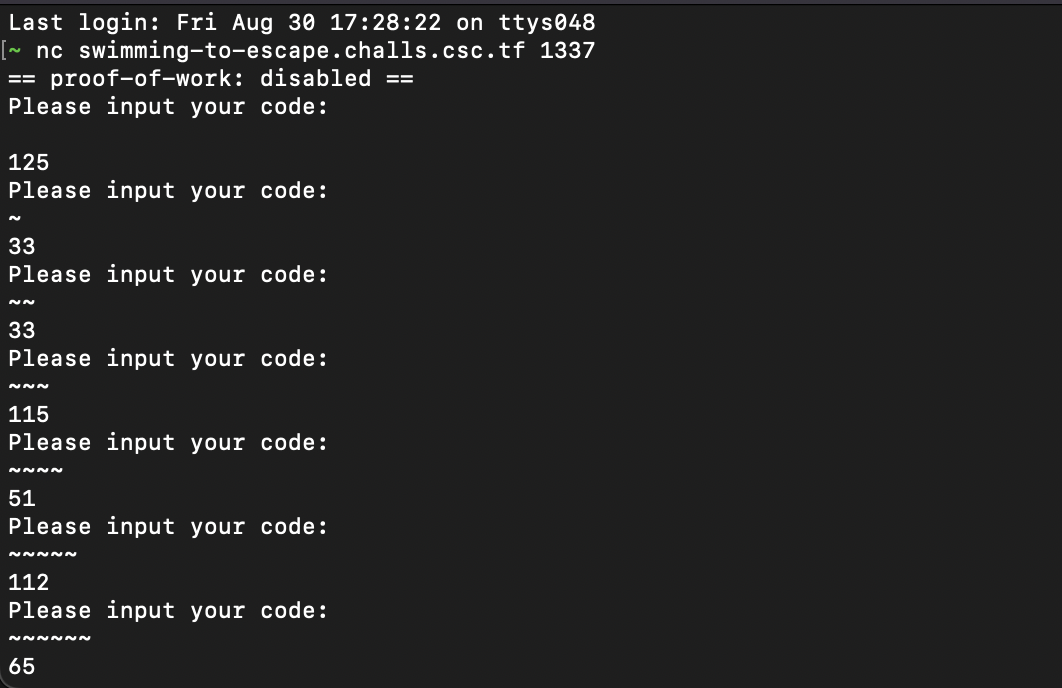Click the nc swimming-to-escape command line
The width and height of the screenshot is (1062, 688).
(316, 51)
